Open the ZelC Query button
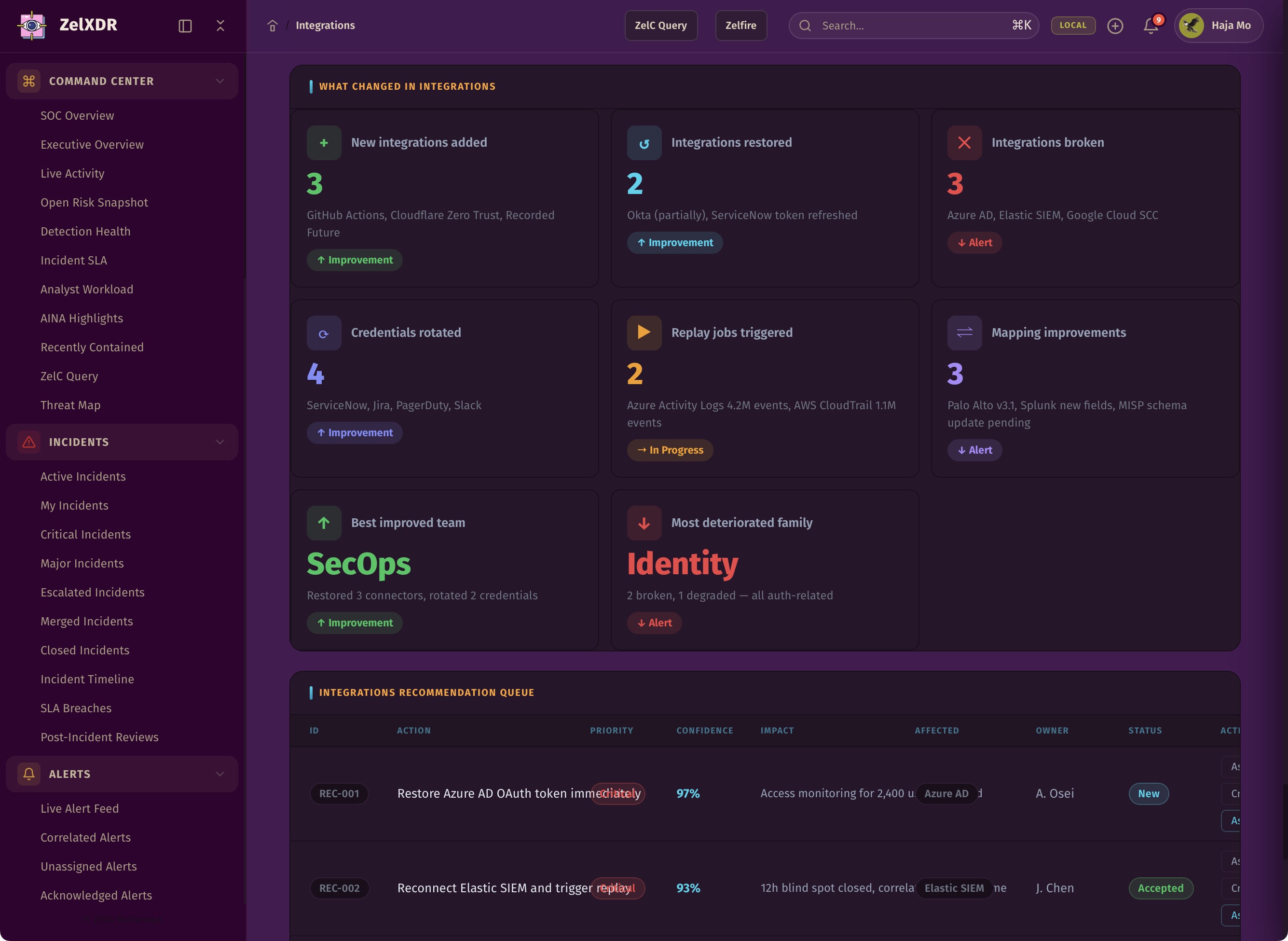The height and width of the screenshot is (941, 1288). tap(660, 26)
